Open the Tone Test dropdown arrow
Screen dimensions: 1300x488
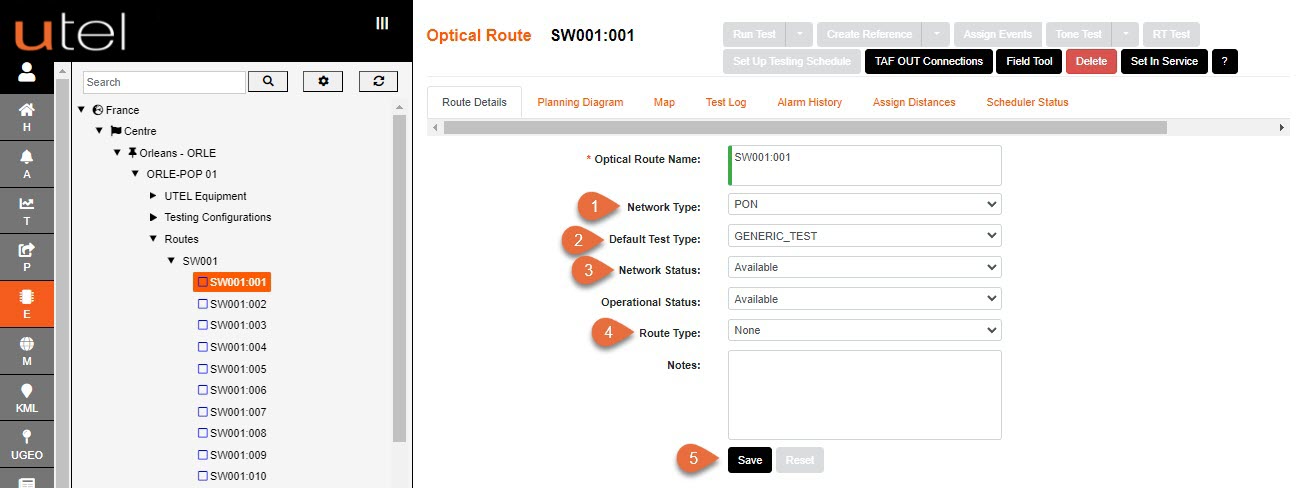click(1124, 34)
